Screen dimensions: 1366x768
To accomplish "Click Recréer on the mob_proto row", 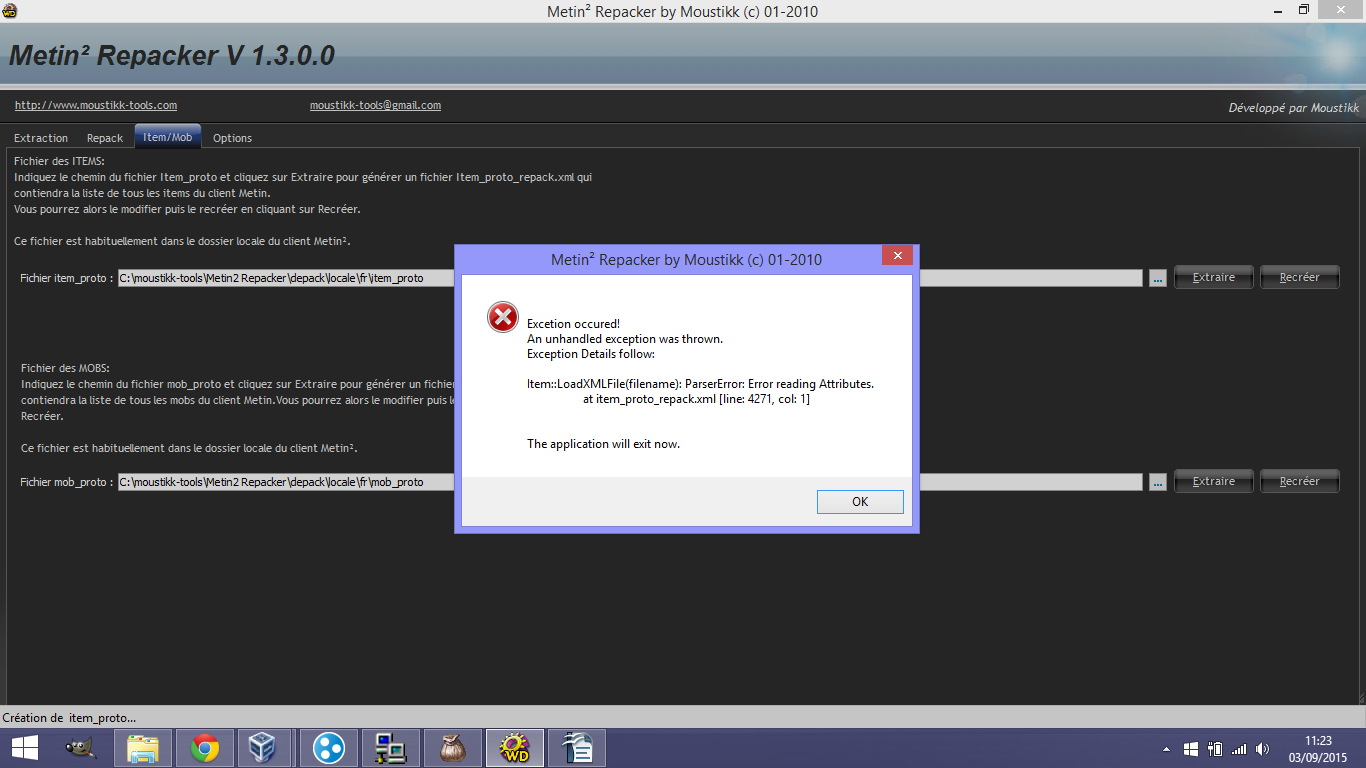I will pos(1299,482).
